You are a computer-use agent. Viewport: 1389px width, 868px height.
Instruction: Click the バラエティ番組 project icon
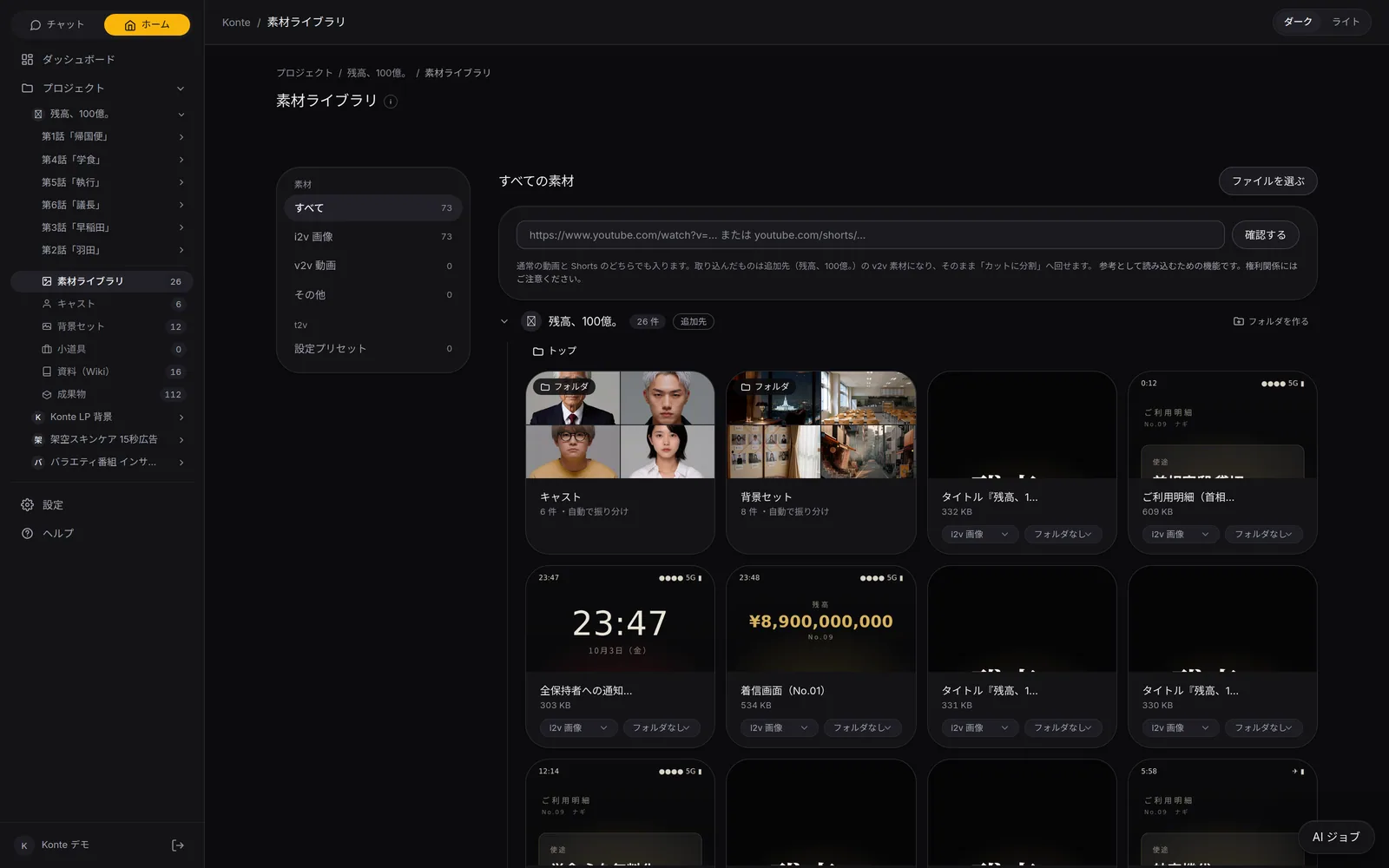[38, 463]
